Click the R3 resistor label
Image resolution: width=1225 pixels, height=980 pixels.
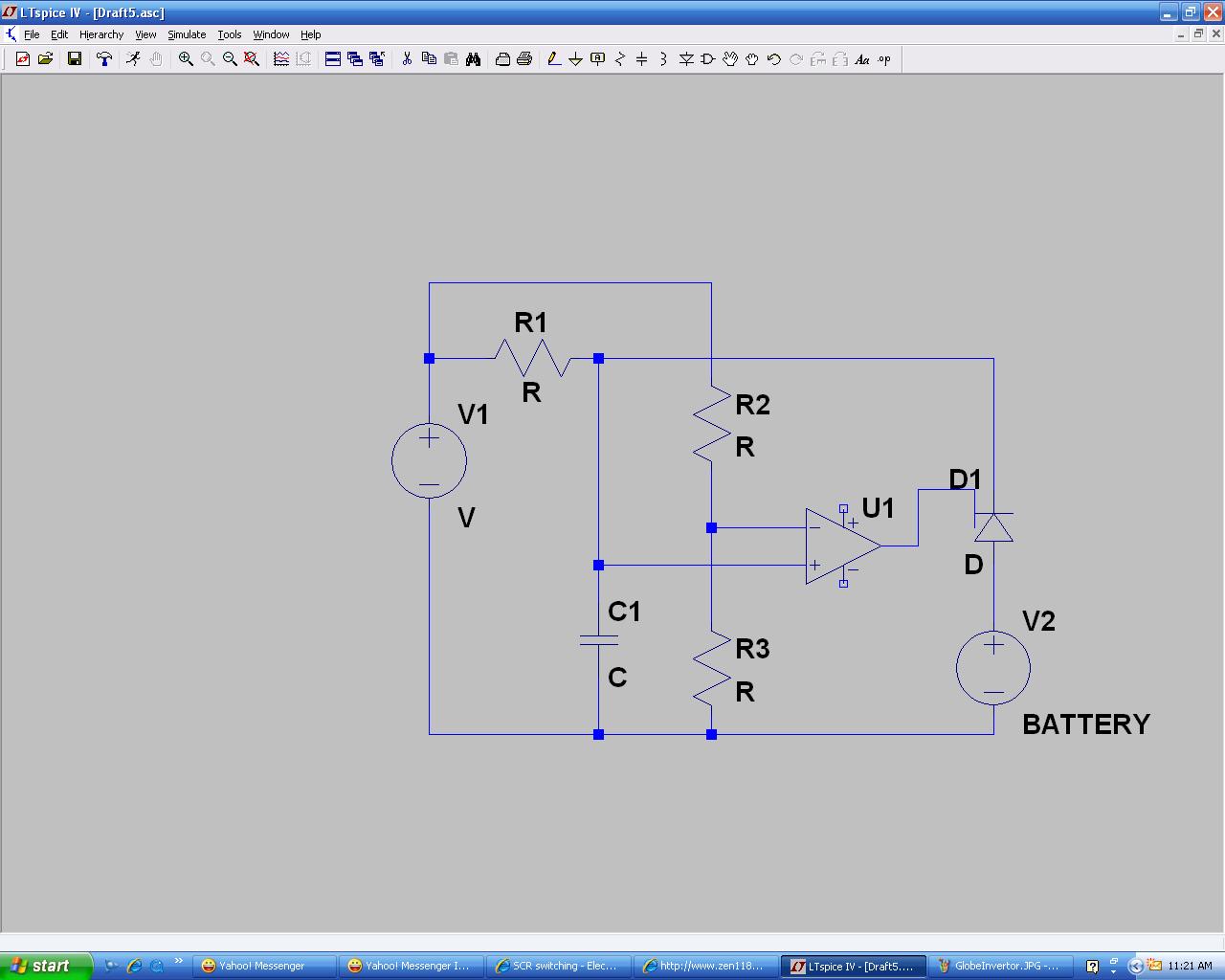(752, 649)
